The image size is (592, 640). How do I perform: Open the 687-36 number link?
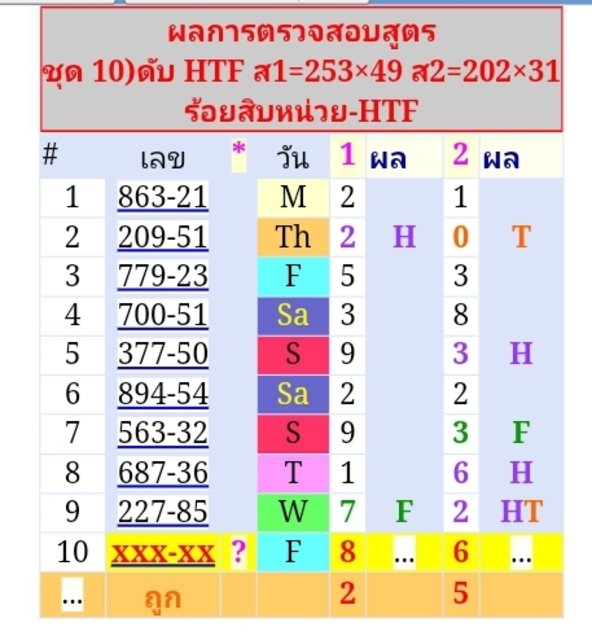click(x=163, y=473)
